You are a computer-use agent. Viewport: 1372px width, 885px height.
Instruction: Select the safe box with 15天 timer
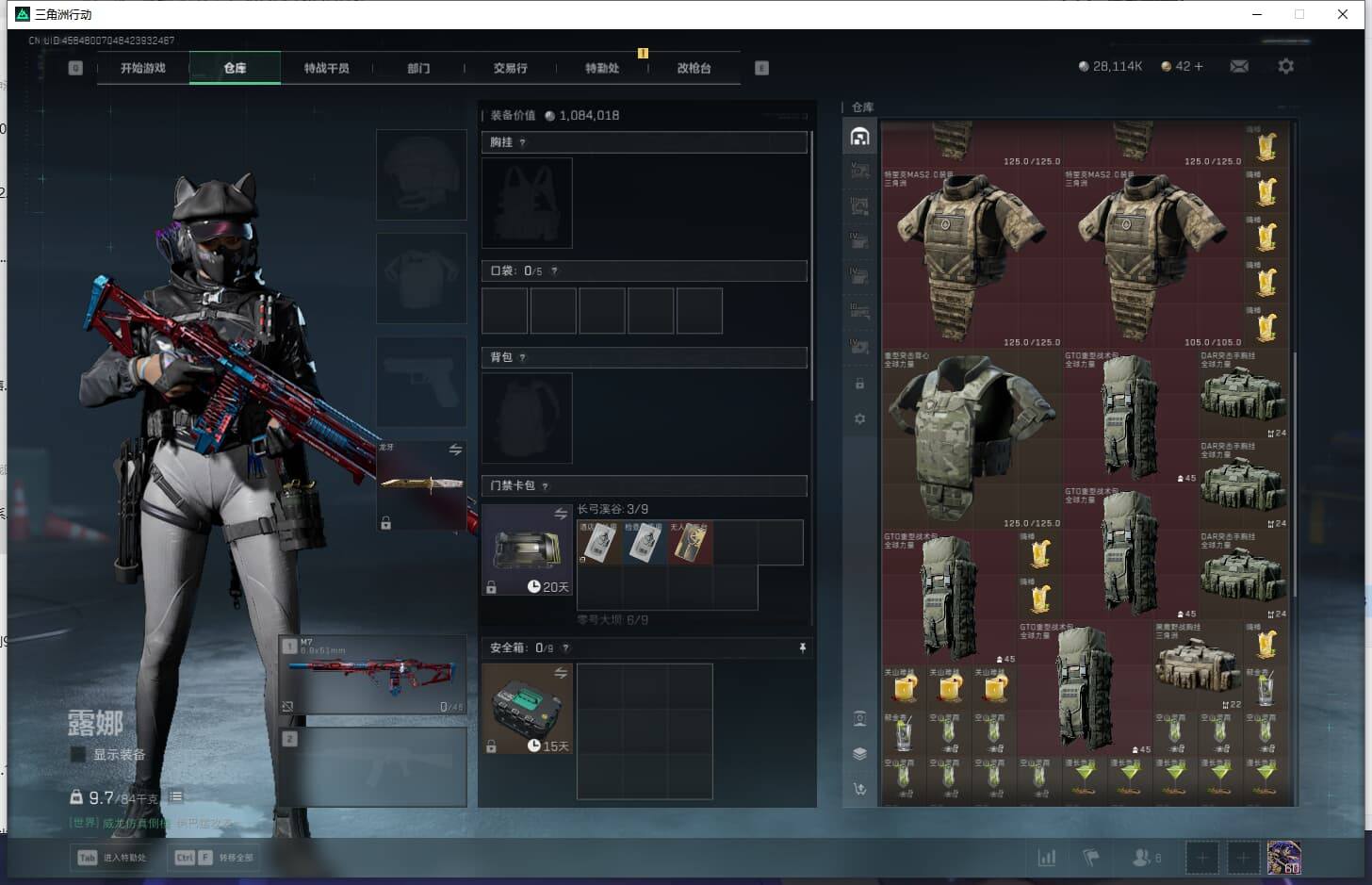coord(527,709)
